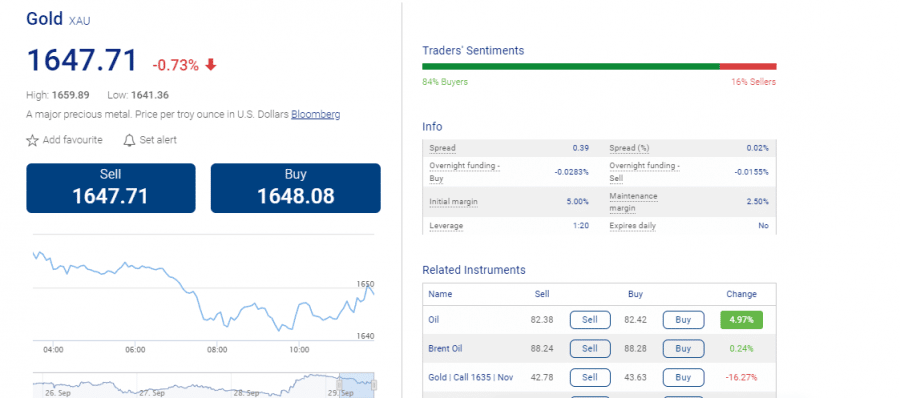Click Sell button for Oil
The width and height of the screenshot is (900, 398).
(590, 320)
